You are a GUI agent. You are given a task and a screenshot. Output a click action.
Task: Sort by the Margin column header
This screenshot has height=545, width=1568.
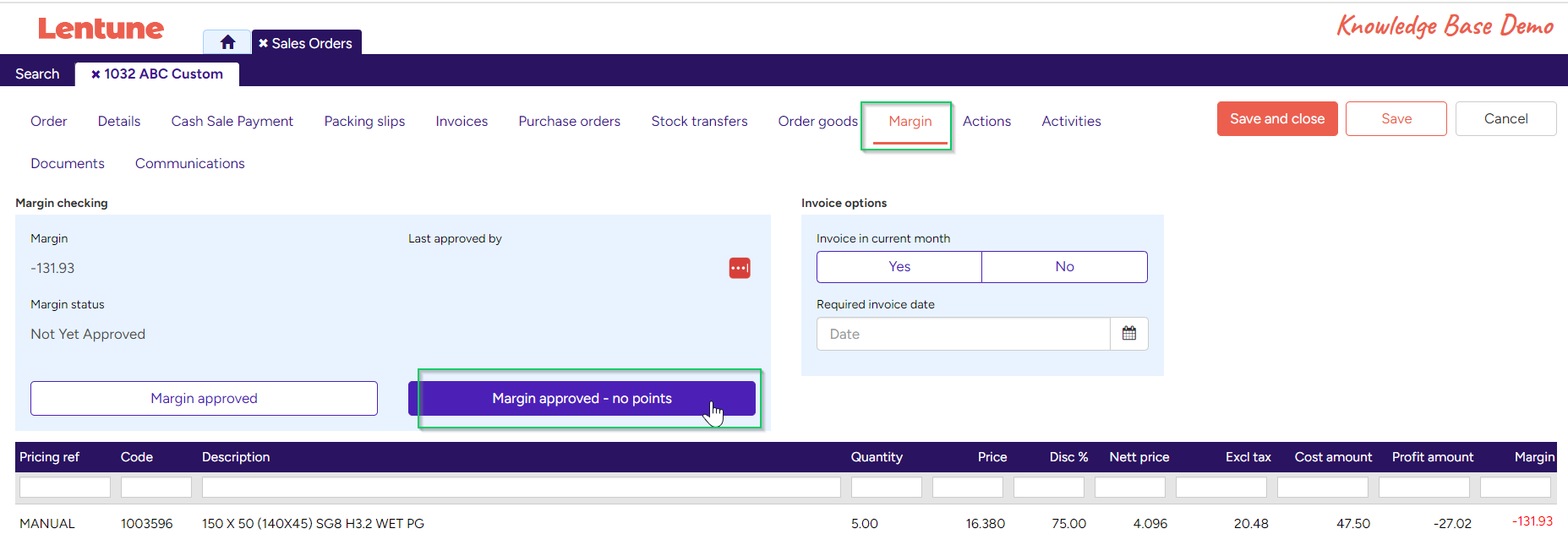click(1534, 457)
